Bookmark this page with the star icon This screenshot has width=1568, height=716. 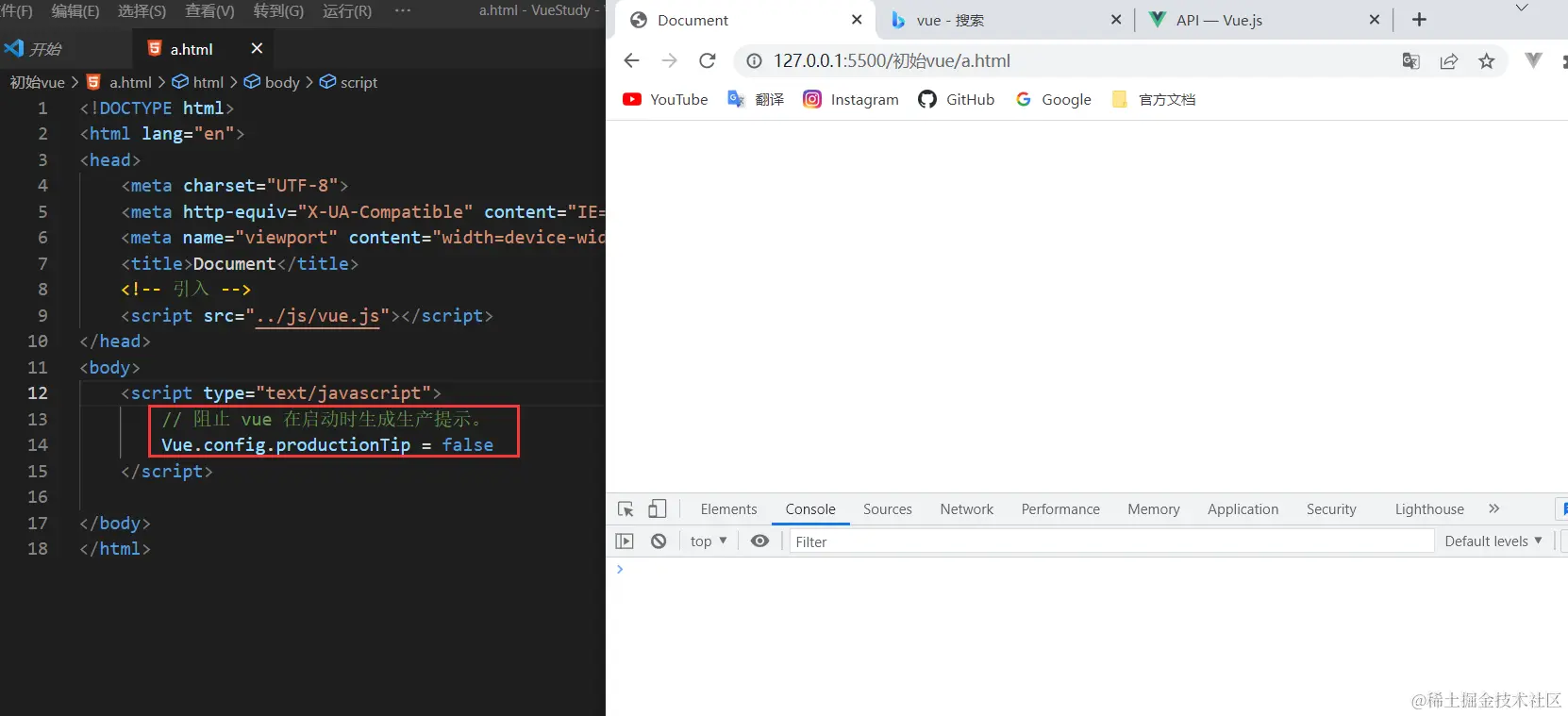pyautogui.click(x=1487, y=60)
